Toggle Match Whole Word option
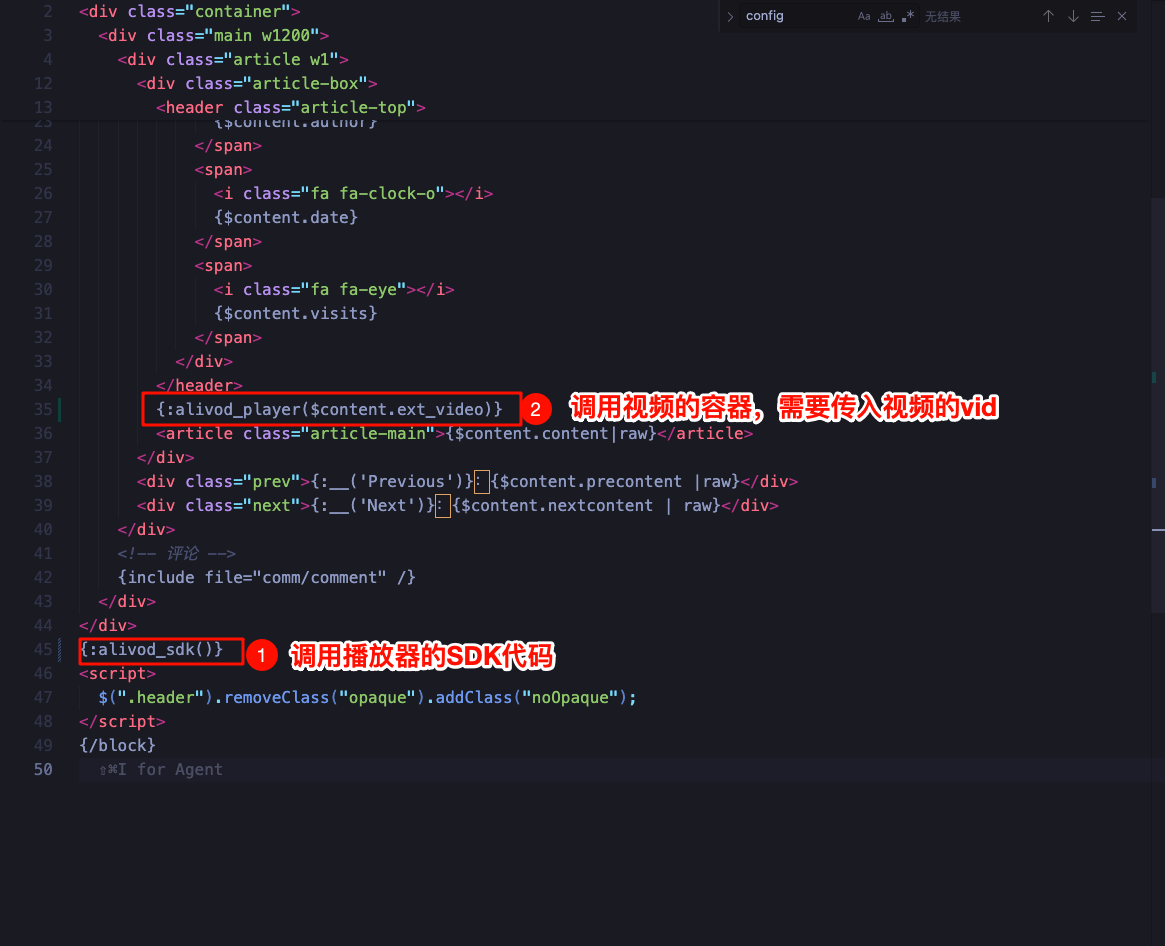The width and height of the screenshot is (1165, 946). 886,16
